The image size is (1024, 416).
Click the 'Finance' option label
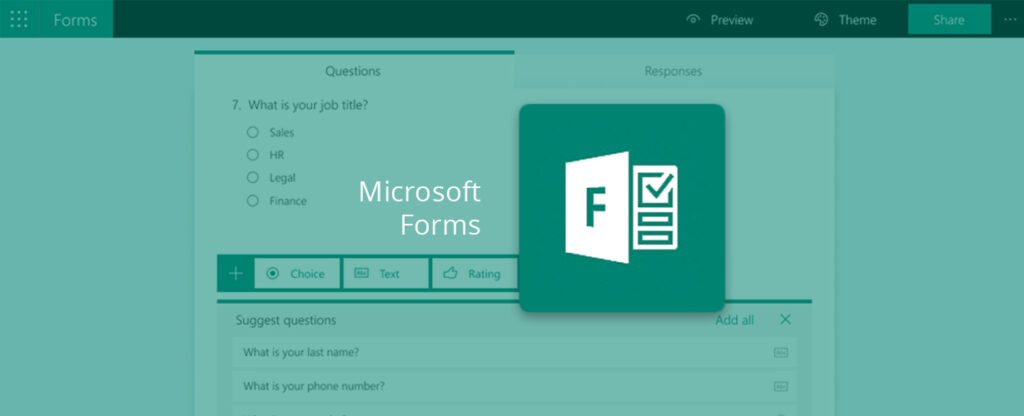288,201
